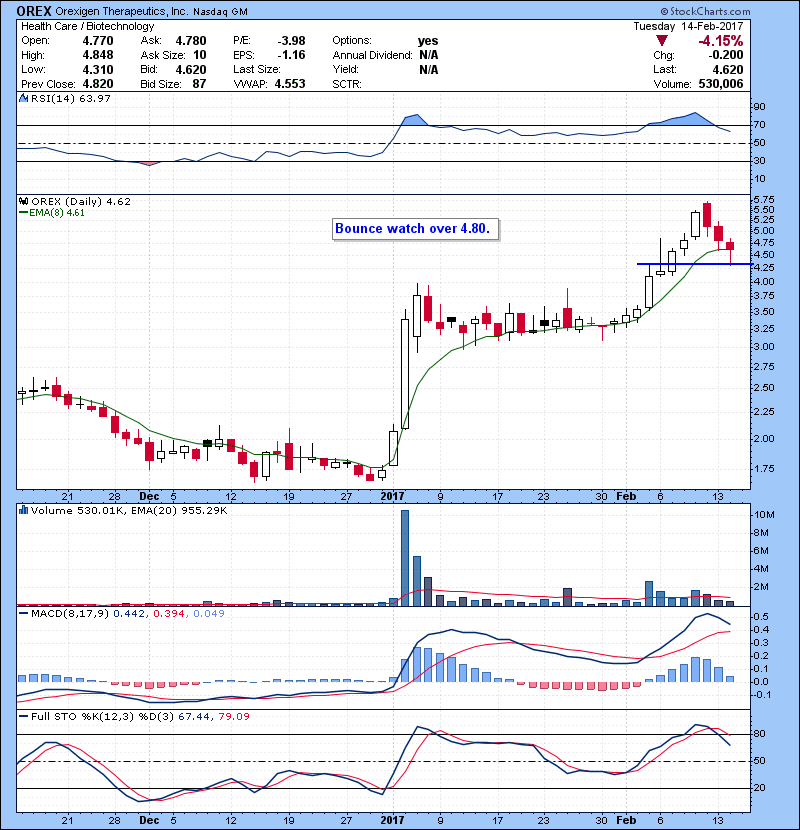Click the Dec label under the price chart
This screenshot has height=830, width=800.
point(149,496)
